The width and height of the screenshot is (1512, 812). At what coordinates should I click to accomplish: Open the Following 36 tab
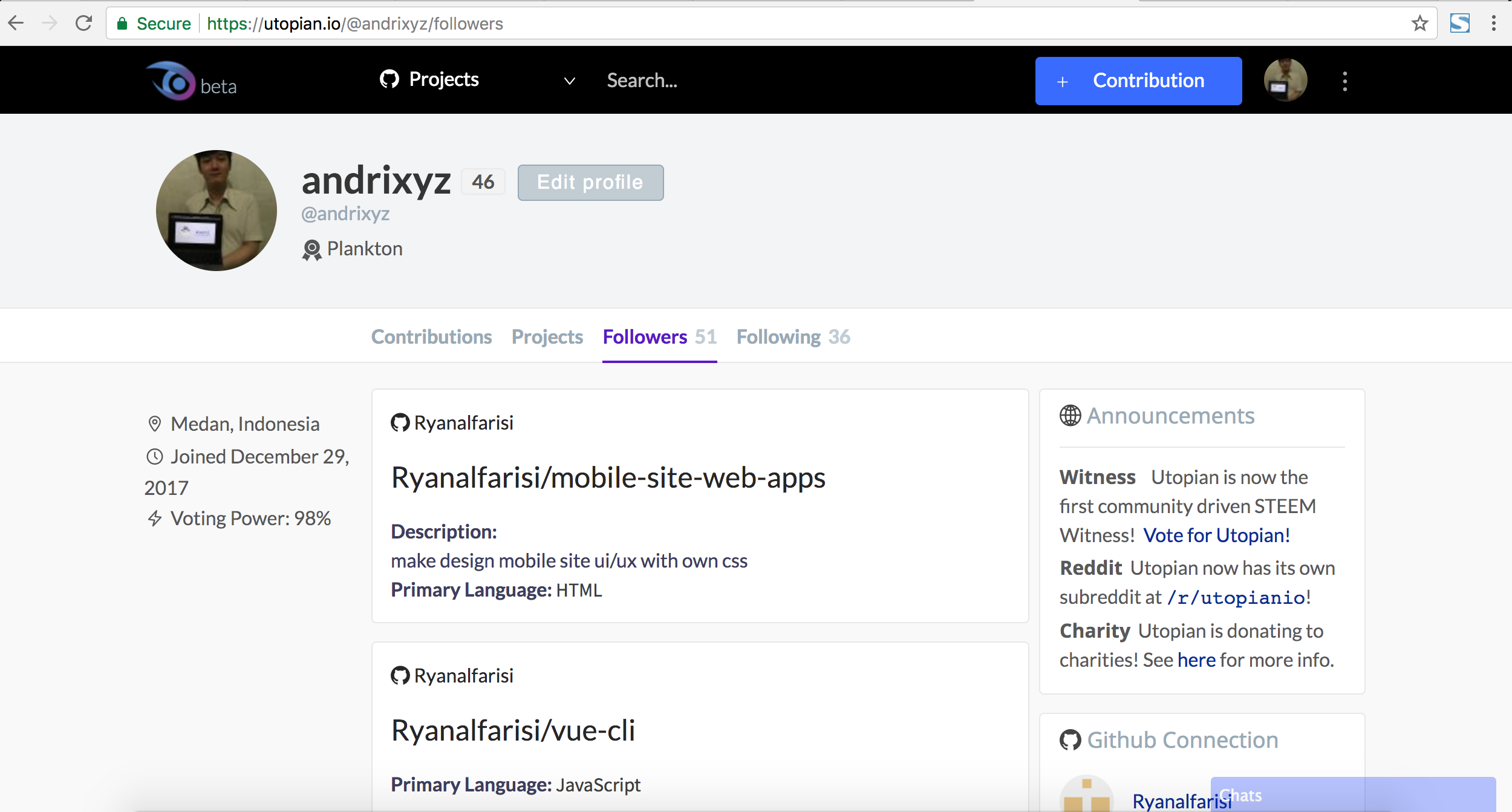click(793, 336)
